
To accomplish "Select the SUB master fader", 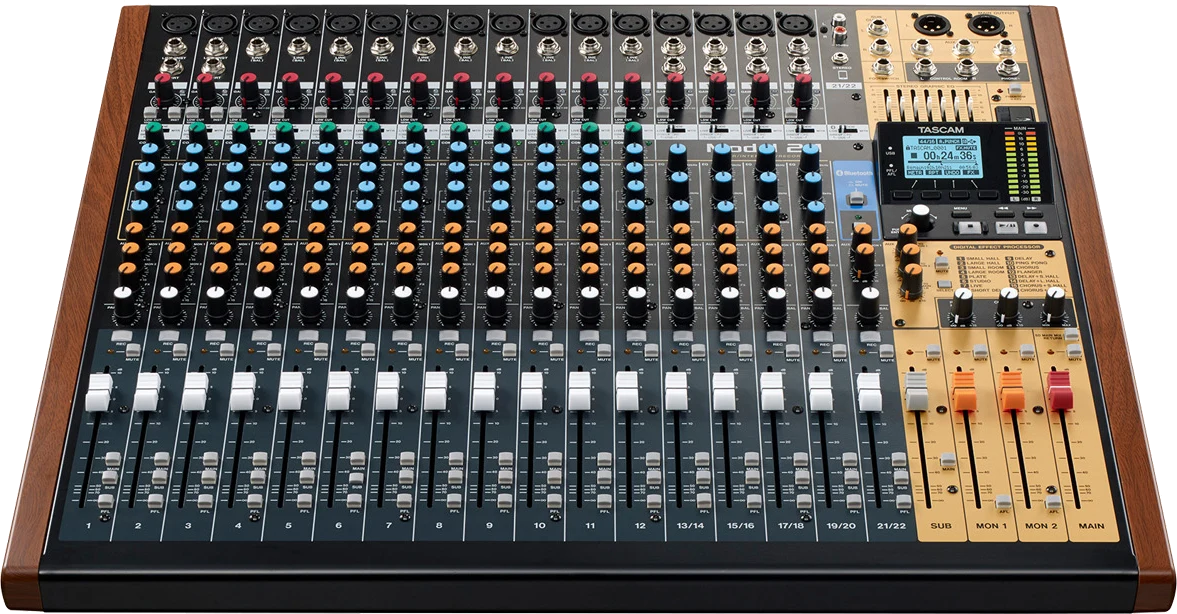I will coord(917,390).
